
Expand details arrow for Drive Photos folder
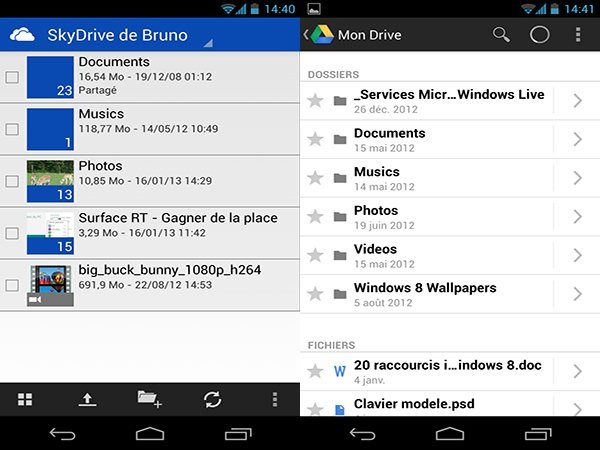pos(578,217)
